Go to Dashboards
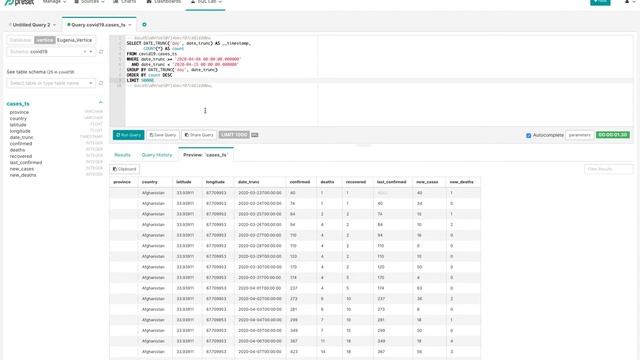This screenshot has width=640, height=360. tap(164, 2)
